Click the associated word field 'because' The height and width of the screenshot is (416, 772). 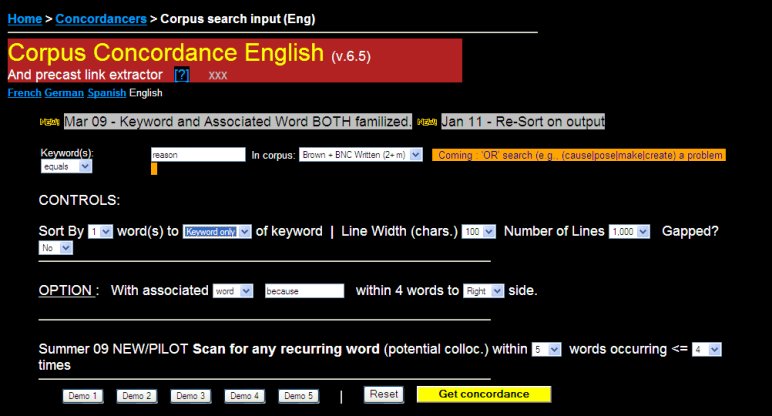point(304,291)
